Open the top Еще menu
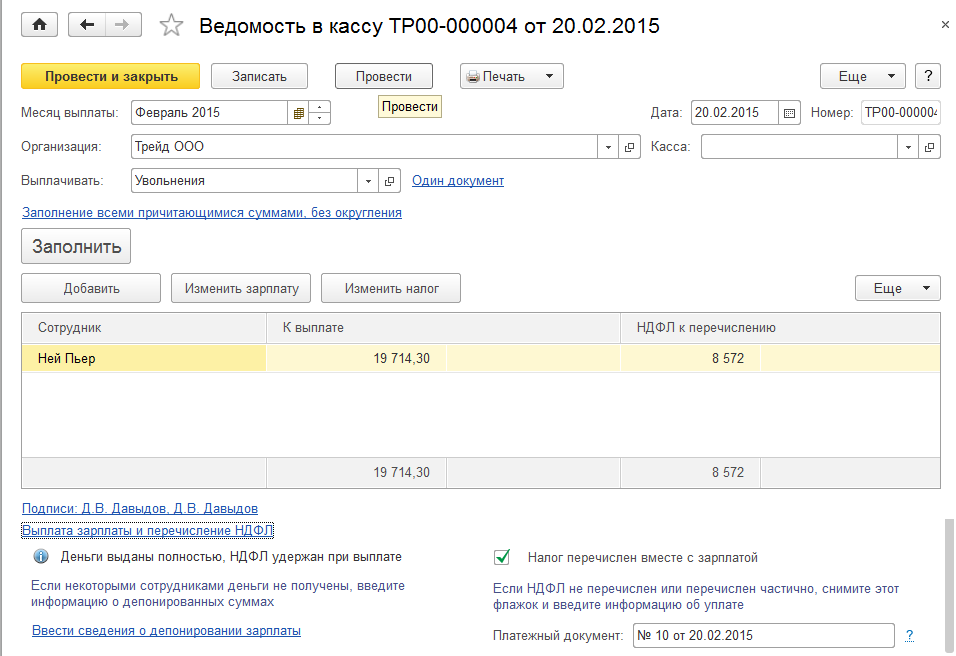 tap(862, 76)
